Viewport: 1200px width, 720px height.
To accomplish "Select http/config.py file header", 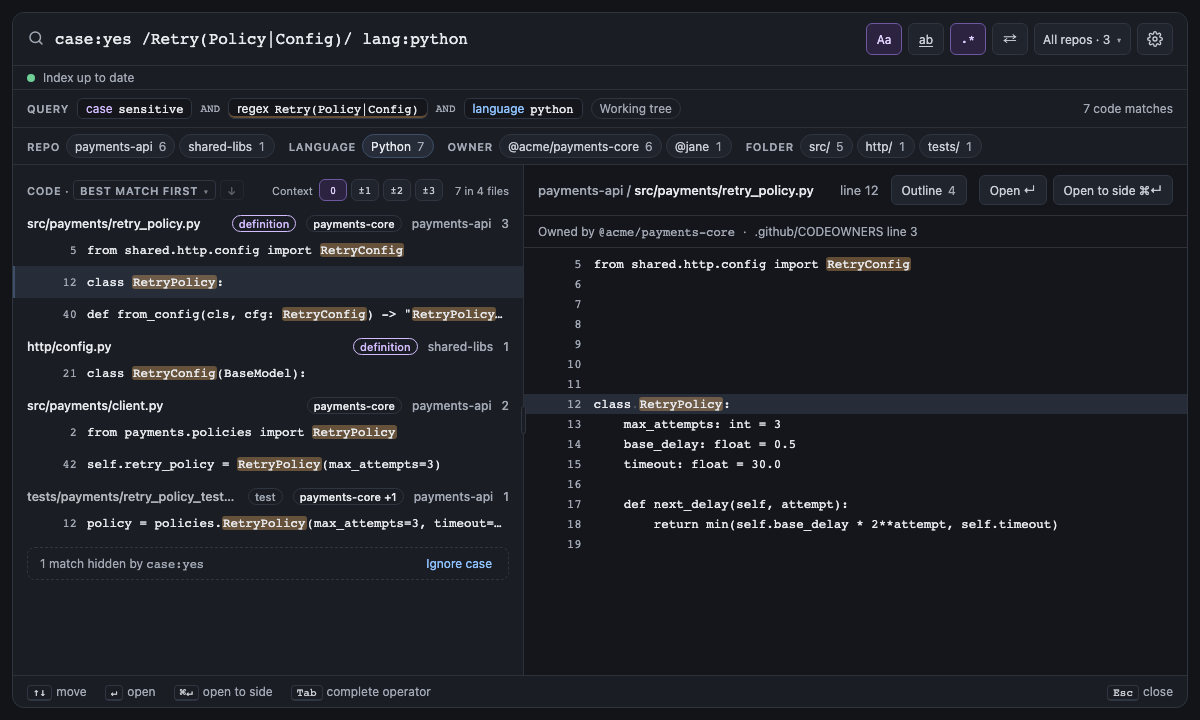I will point(268,347).
